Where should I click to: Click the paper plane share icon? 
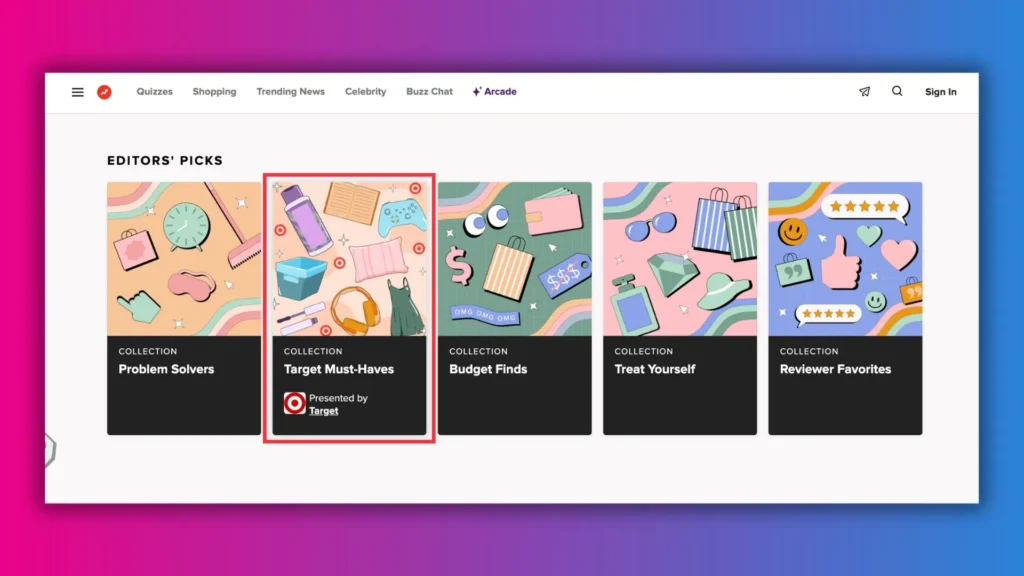click(x=864, y=91)
